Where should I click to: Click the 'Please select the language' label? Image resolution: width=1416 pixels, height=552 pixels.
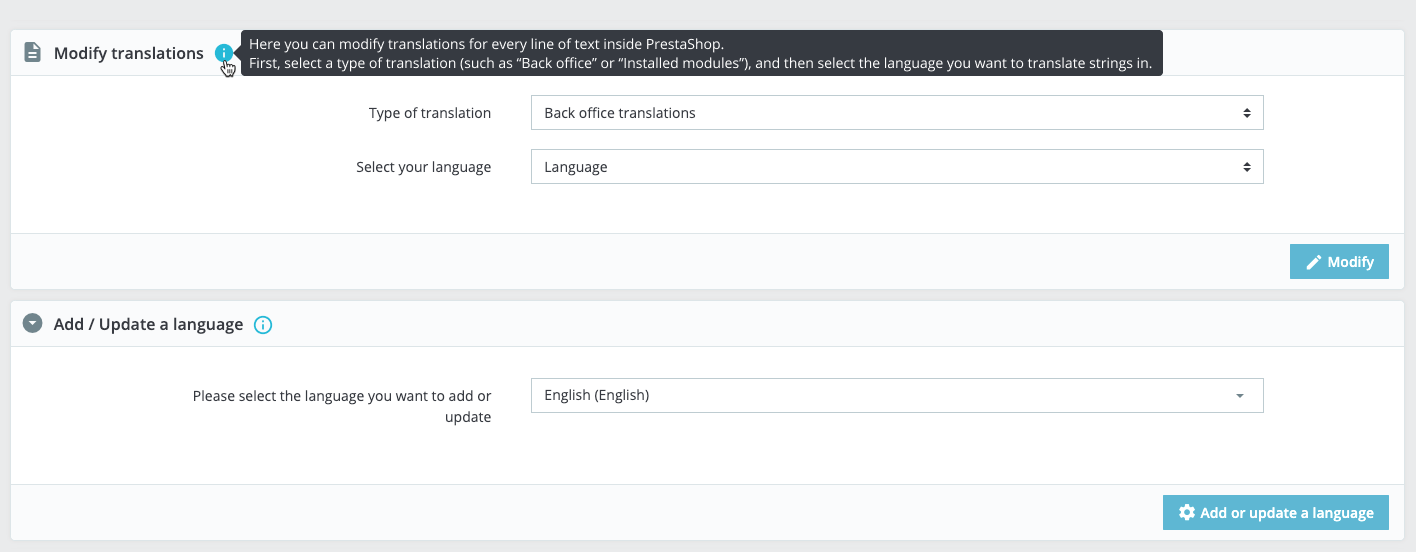tap(342, 406)
